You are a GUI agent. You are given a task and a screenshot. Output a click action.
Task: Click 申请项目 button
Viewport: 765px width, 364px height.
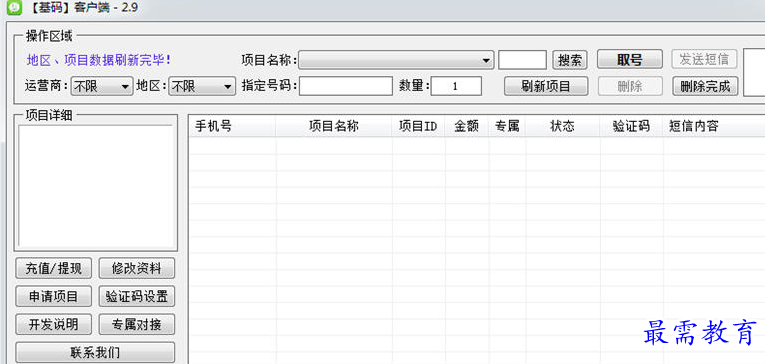tap(54, 296)
